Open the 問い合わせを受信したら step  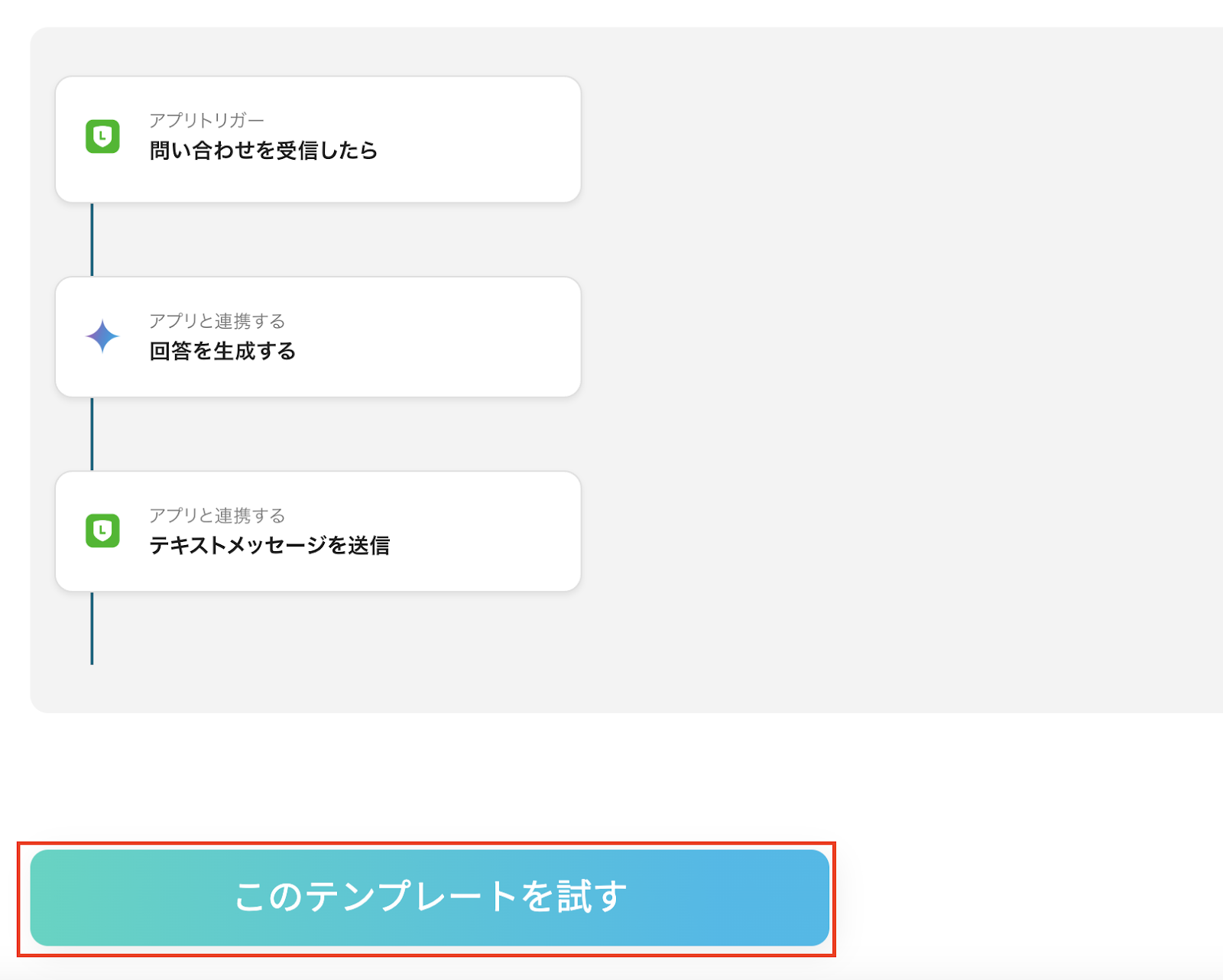click(x=263, y=151)
